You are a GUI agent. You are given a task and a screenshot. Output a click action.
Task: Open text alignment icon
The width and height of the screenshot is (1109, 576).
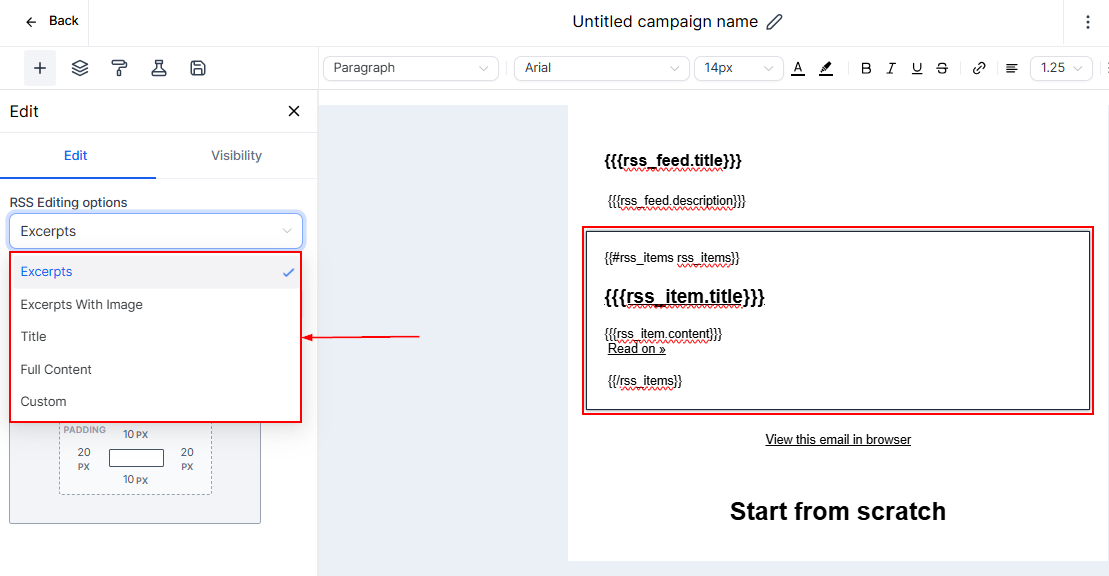(x=1011, y=68)
